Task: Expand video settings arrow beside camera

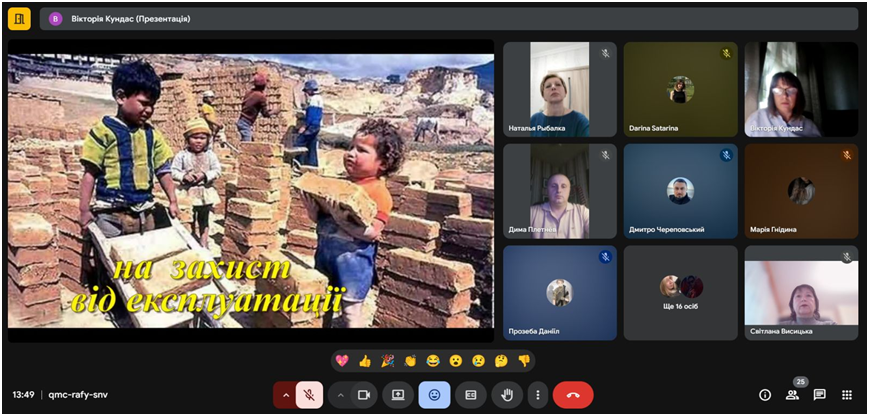Action: [x=341, y=395]
